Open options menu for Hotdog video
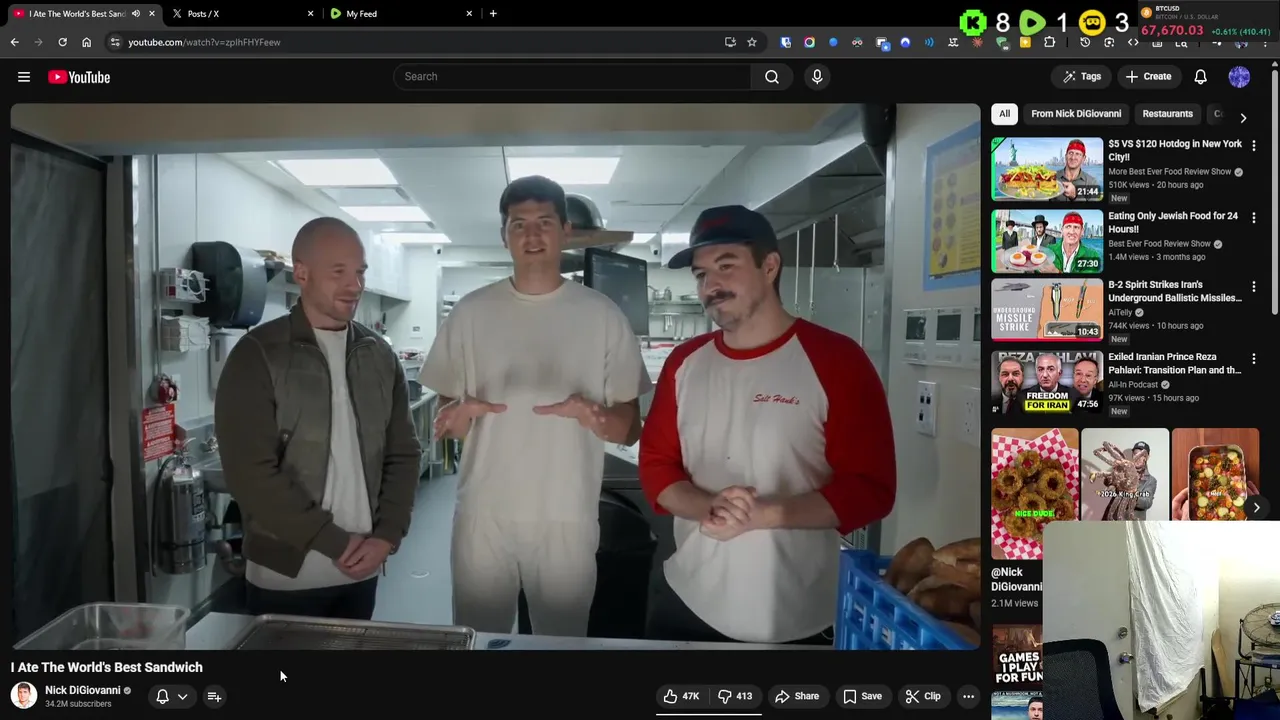The width and height of the screenshot is (1280, 720). [x=1254, y=146]
